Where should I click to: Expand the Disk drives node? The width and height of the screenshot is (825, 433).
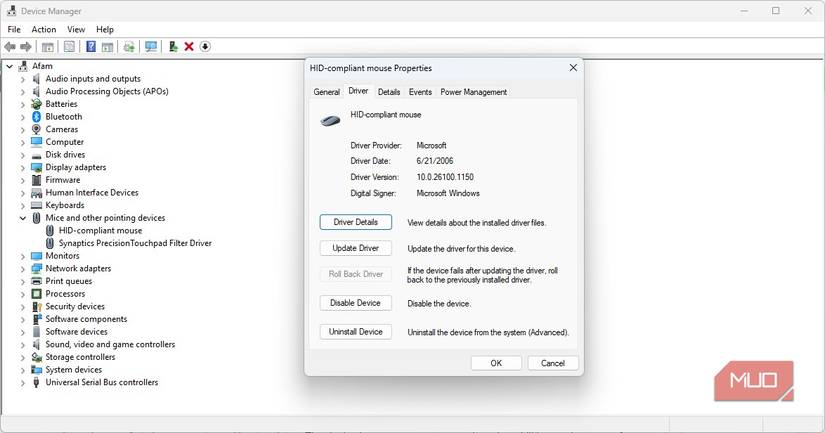tap(23, 155)
